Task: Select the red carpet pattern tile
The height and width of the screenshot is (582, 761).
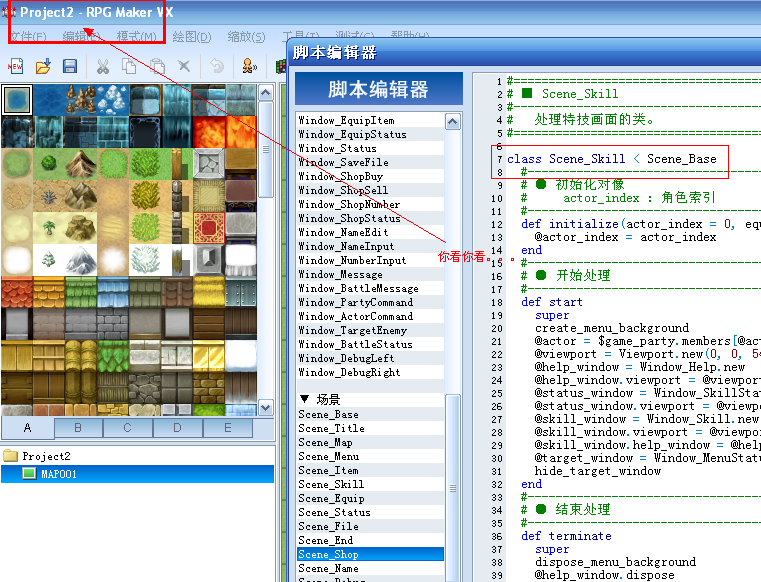Action: coord(209,228)
